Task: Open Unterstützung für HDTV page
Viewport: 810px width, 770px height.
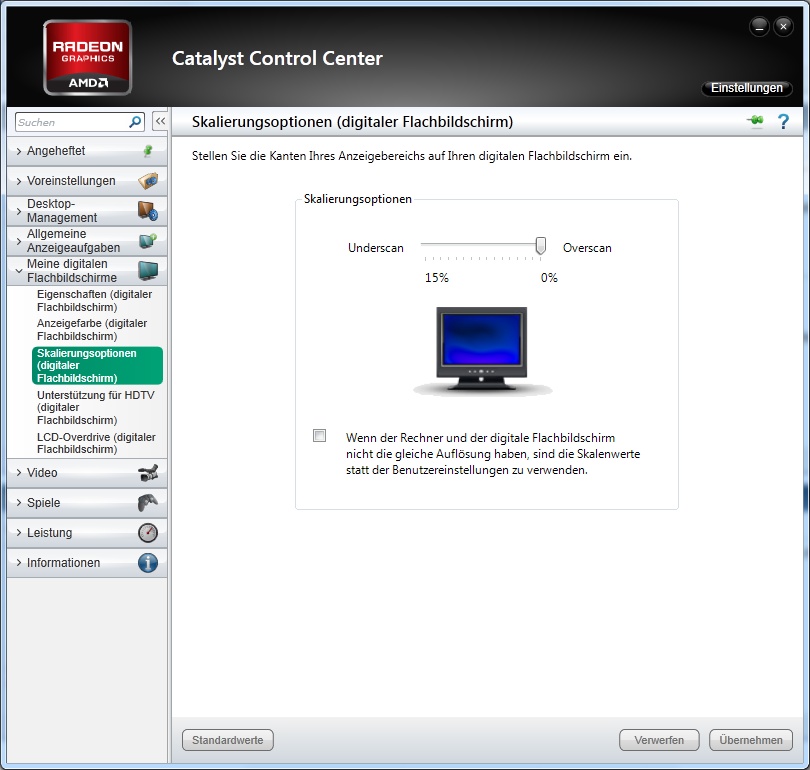Action: pos(96,407)
